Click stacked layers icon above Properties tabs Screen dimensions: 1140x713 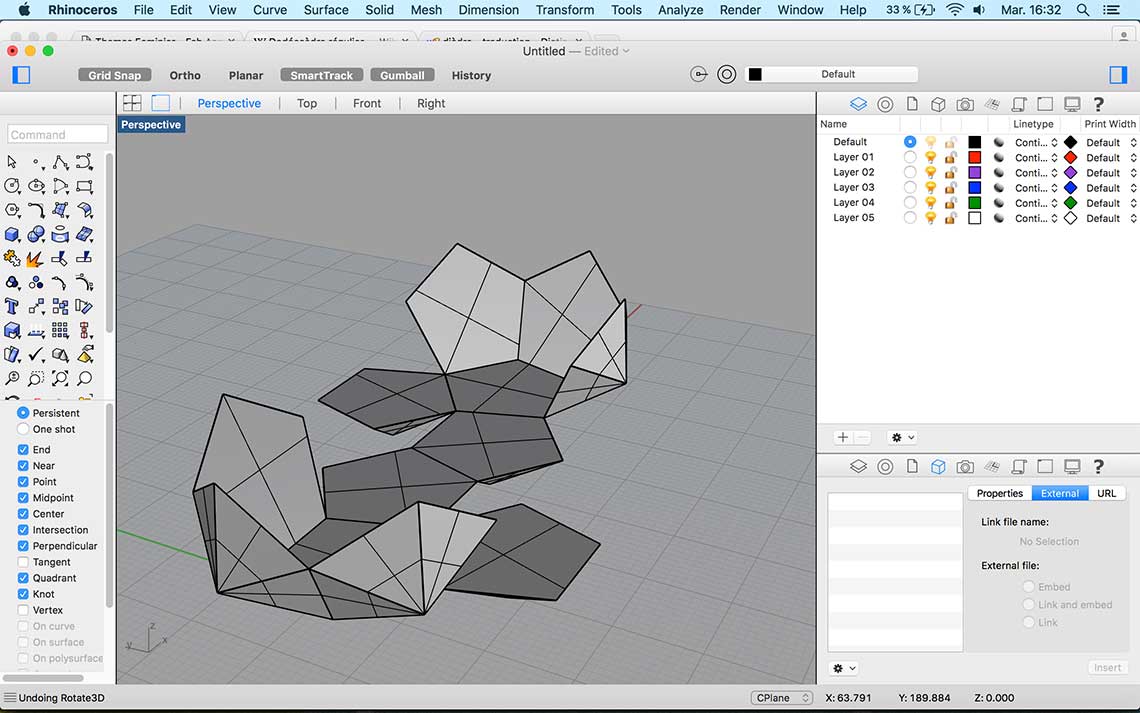click(858, 466)
